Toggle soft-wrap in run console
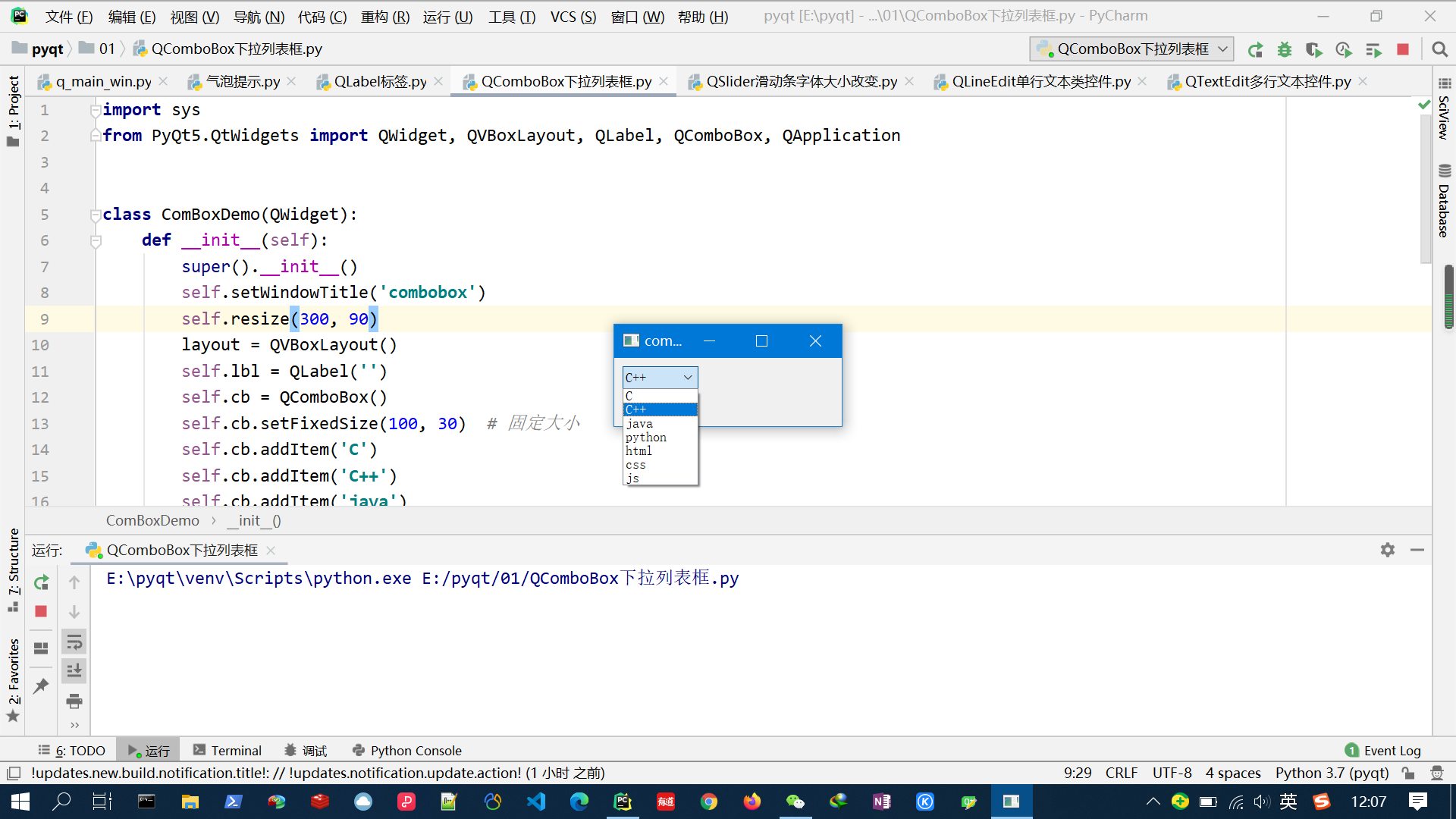The height and width of the screenshot is (819, 1456). coord(74,643)
